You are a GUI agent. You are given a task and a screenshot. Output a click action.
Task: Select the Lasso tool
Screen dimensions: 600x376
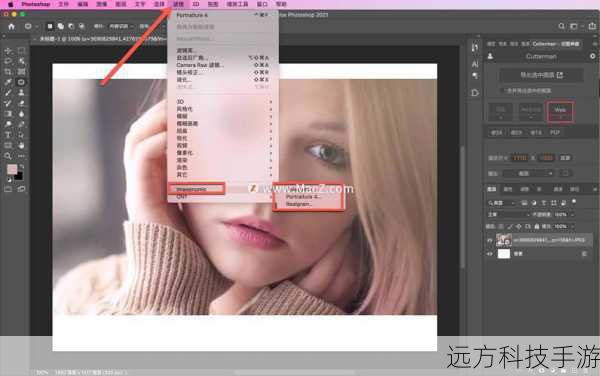(8, 61)
